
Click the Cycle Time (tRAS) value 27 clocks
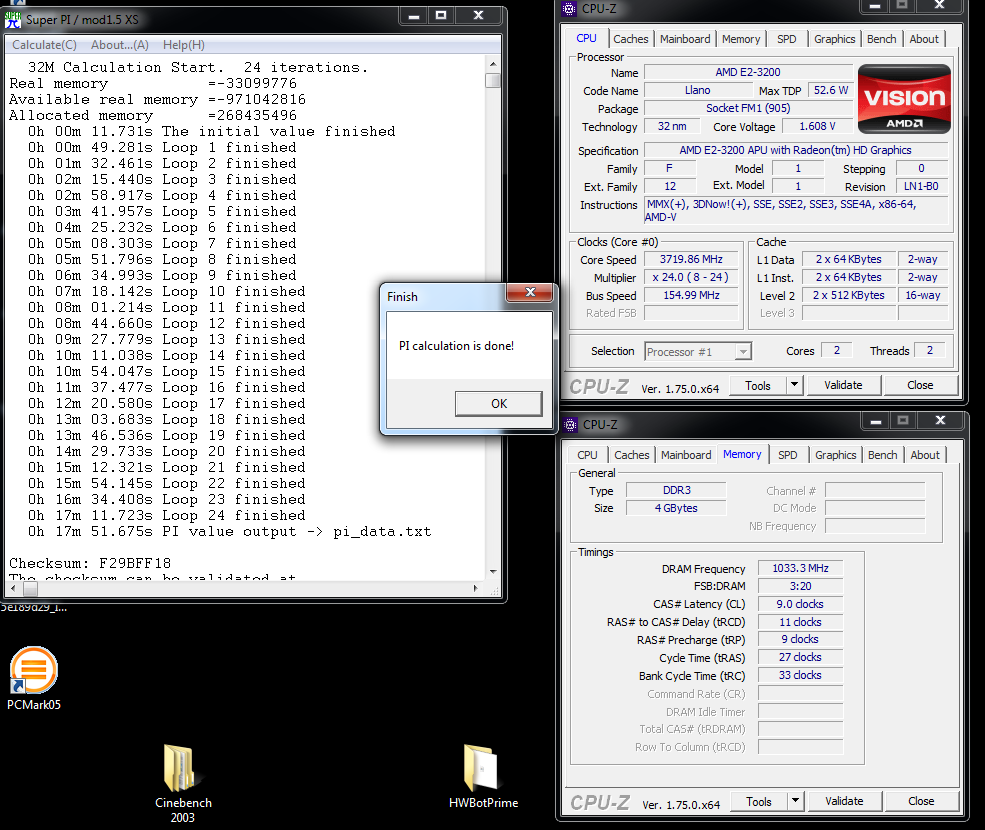click(x=800, y=657)
